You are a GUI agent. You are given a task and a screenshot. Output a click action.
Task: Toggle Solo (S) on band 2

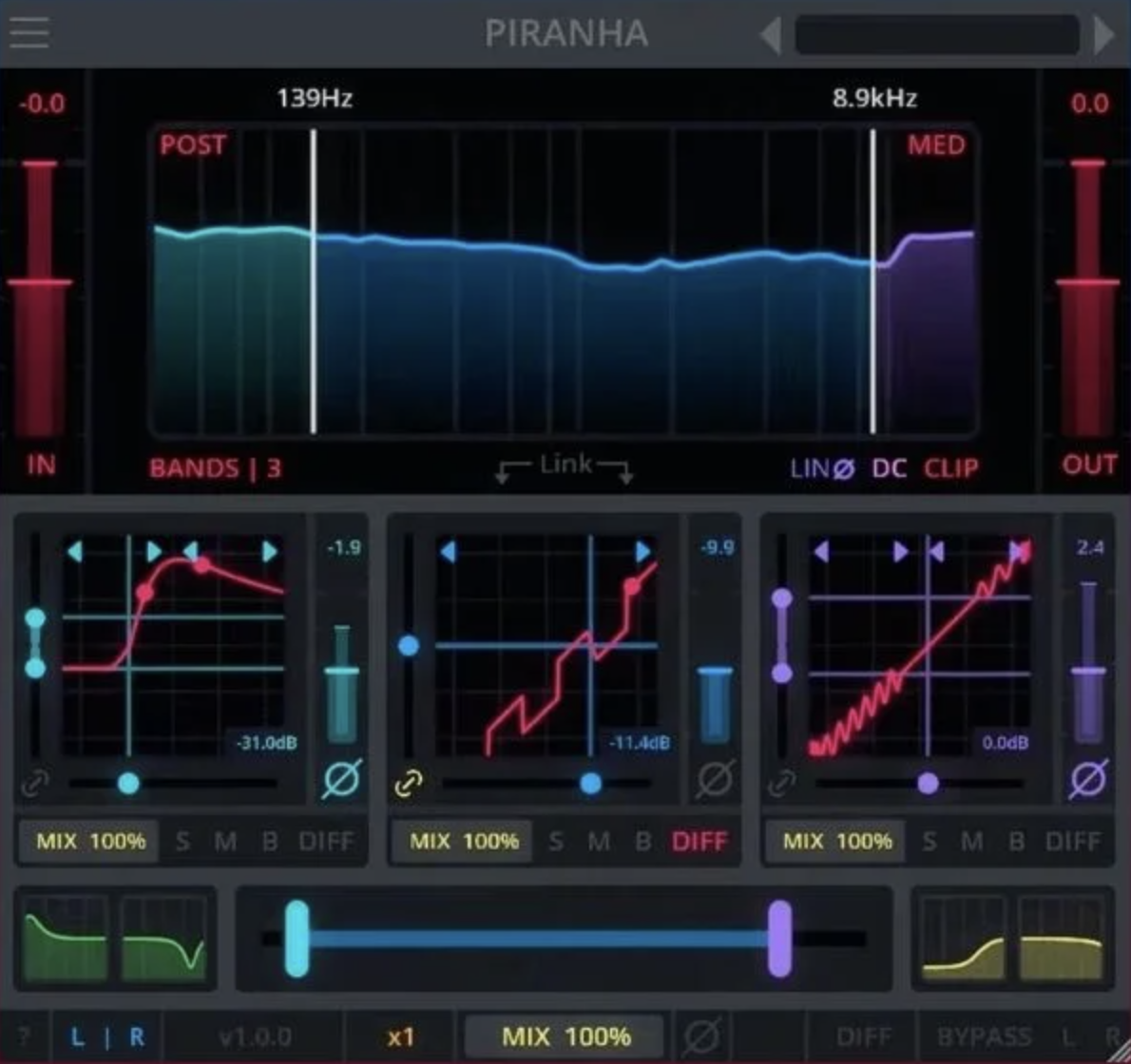[555, 842]
